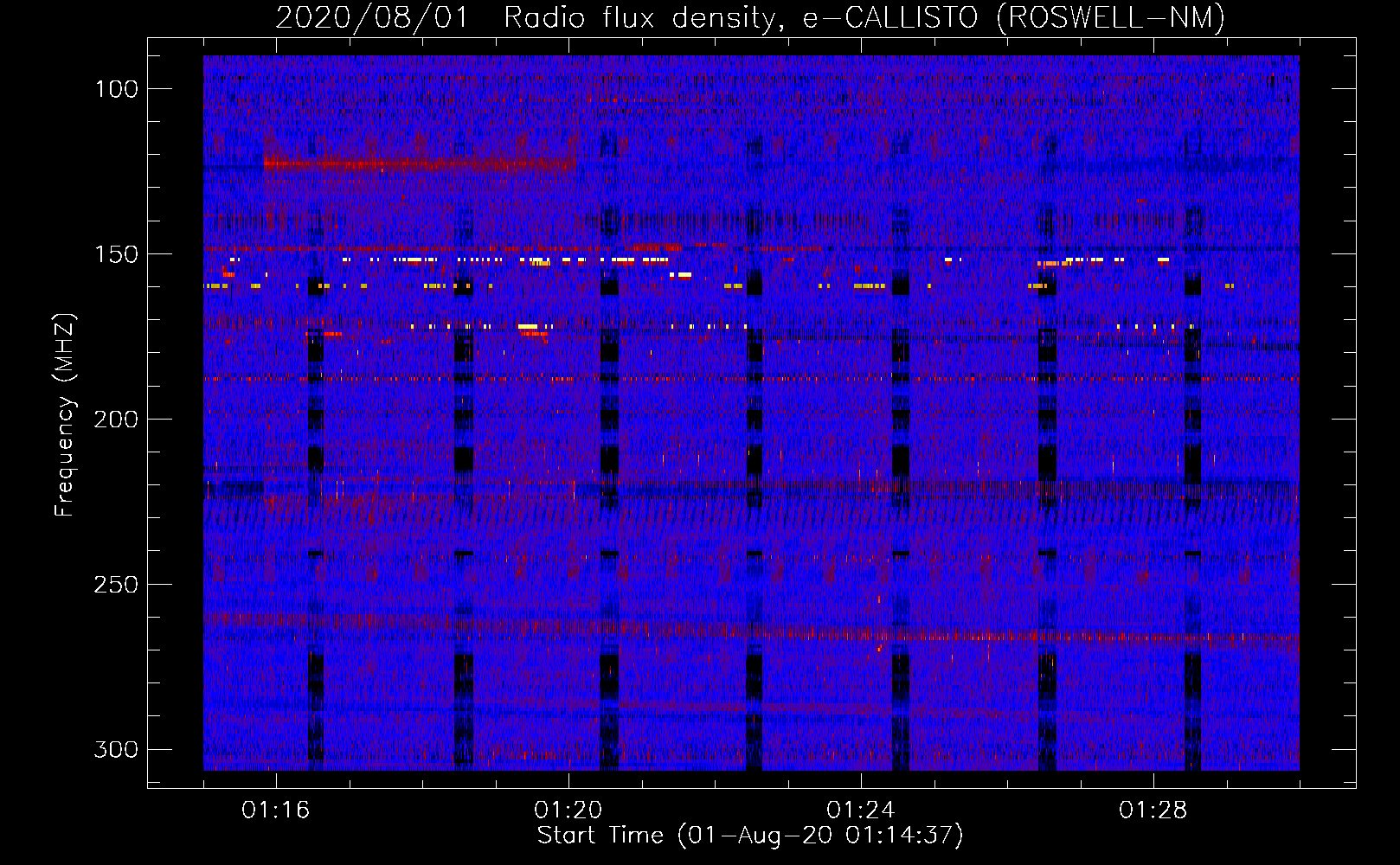Image resolution: width=1400 pixels, height=865 pixels.
Task: Click the '01:24' time tick label
Action: pos(861,811)
